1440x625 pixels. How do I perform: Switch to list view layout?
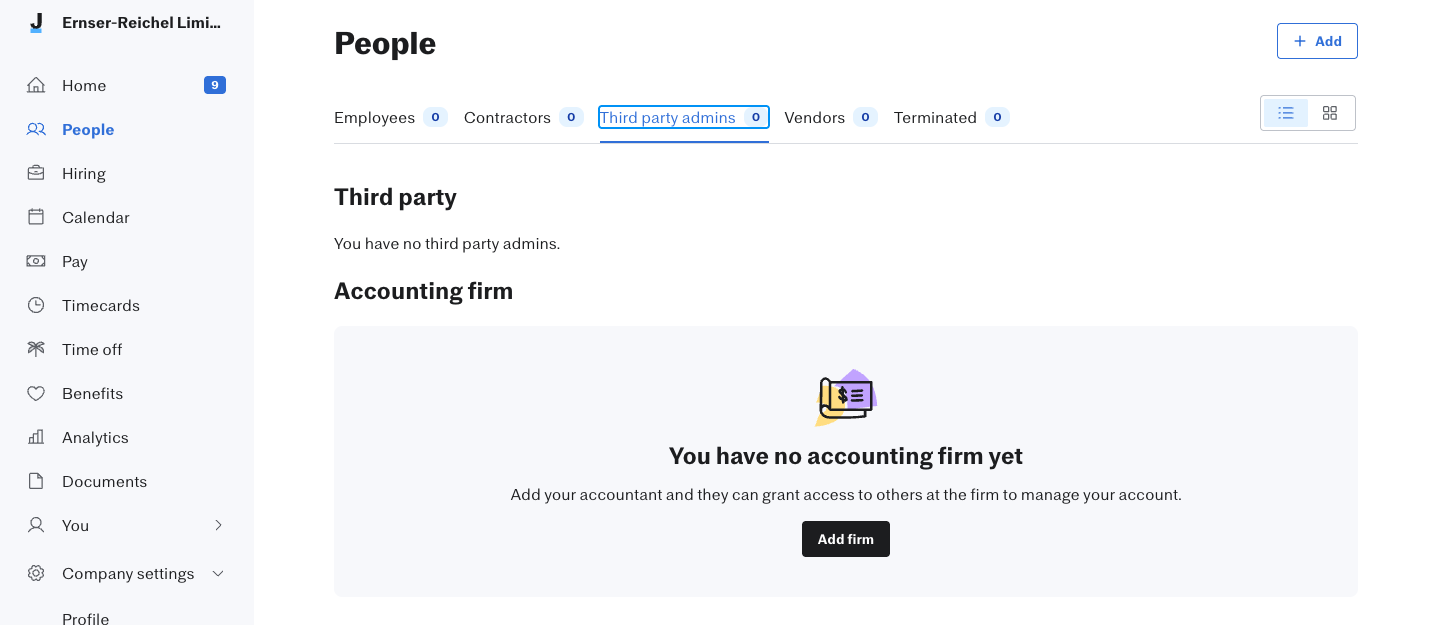point(1286,113)
